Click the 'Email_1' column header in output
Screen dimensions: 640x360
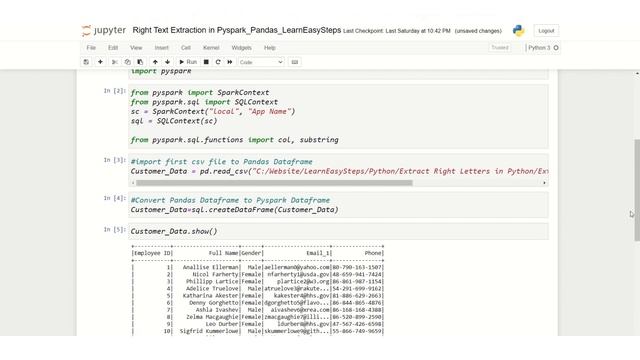(318, 253)
